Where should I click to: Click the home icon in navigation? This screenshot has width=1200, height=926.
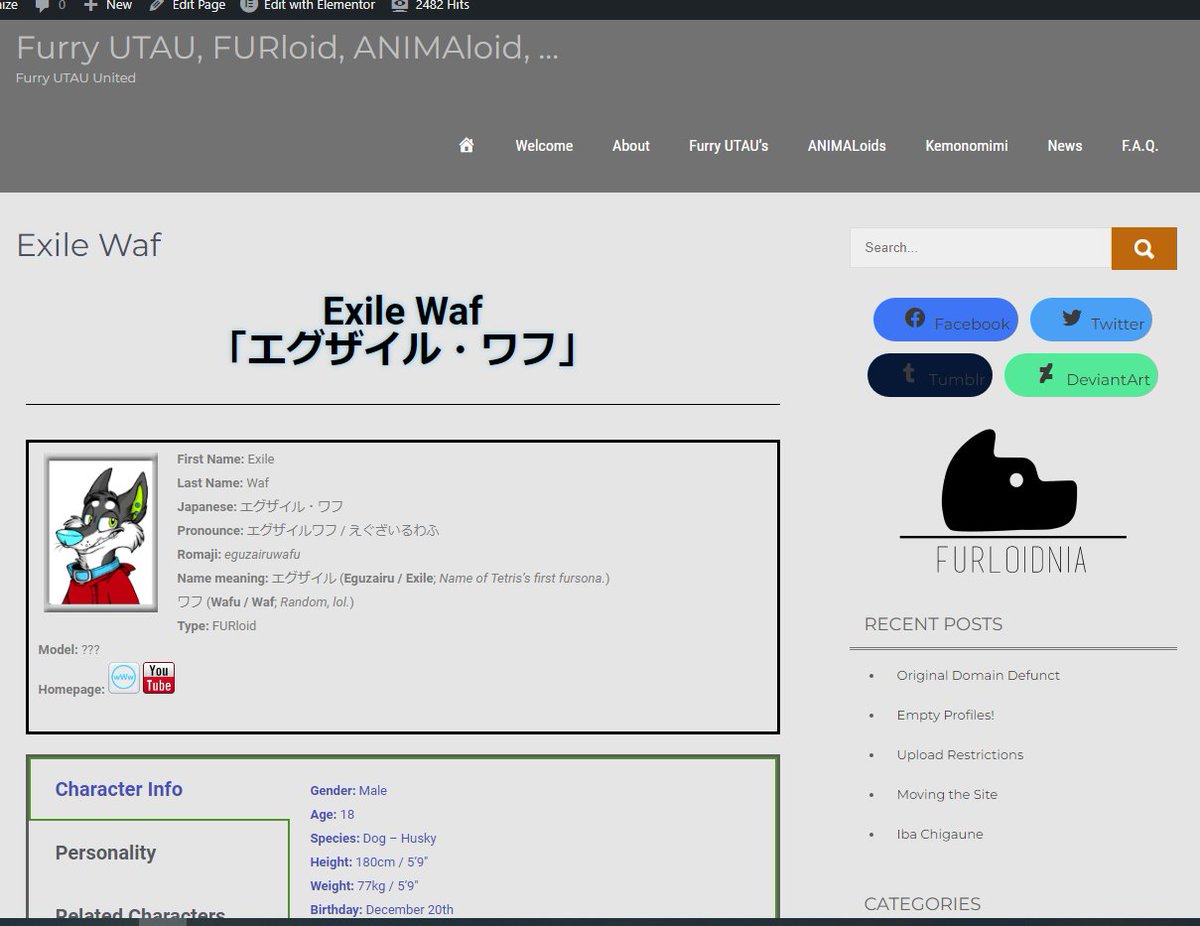[x=466, y=145]
